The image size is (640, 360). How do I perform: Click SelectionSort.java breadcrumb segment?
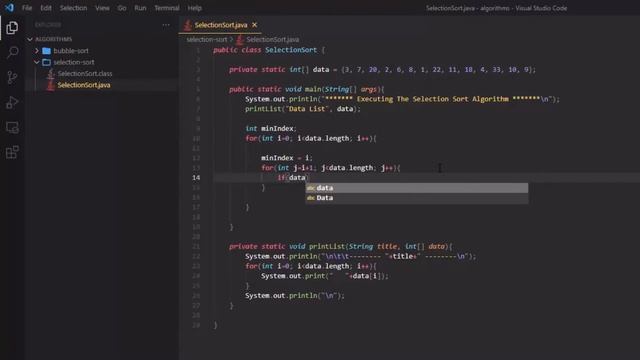(273, 40)
